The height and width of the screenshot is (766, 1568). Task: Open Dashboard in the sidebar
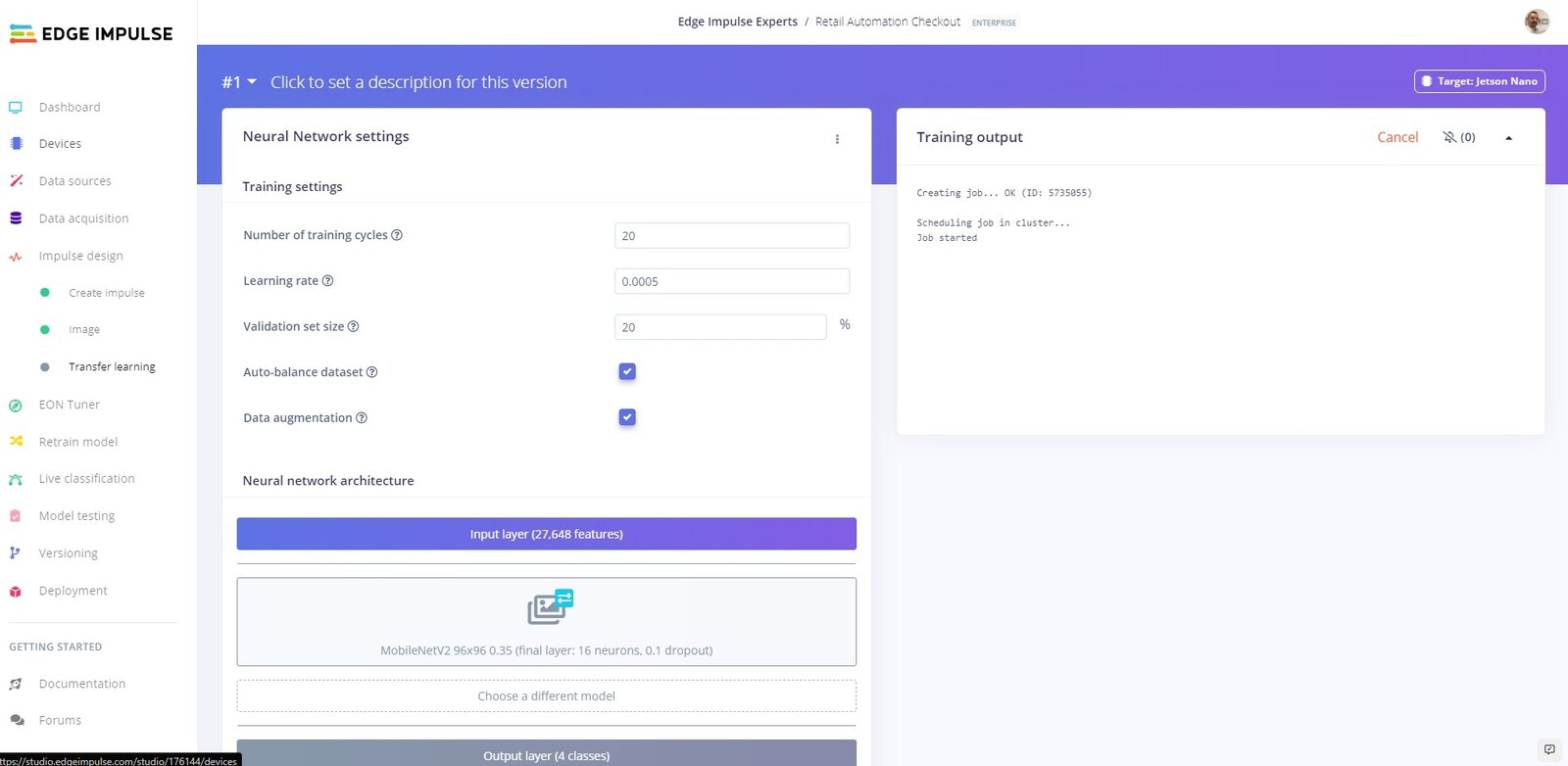coord(70,108)
